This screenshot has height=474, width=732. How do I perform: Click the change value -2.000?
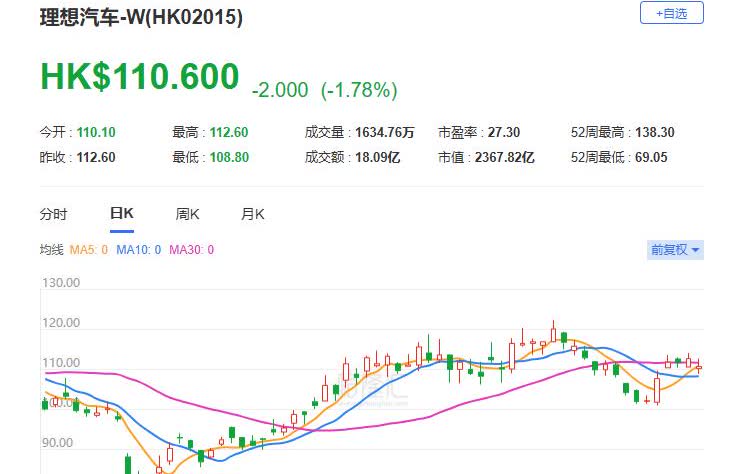point(280,90)
